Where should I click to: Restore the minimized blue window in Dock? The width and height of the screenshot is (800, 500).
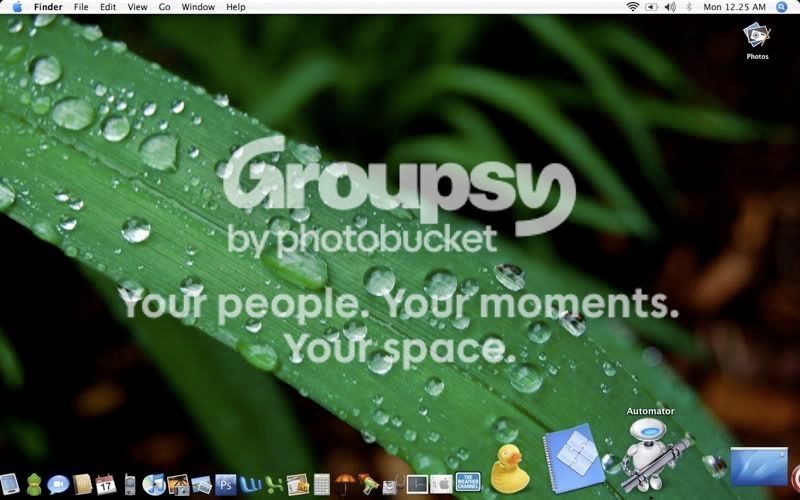759,466
